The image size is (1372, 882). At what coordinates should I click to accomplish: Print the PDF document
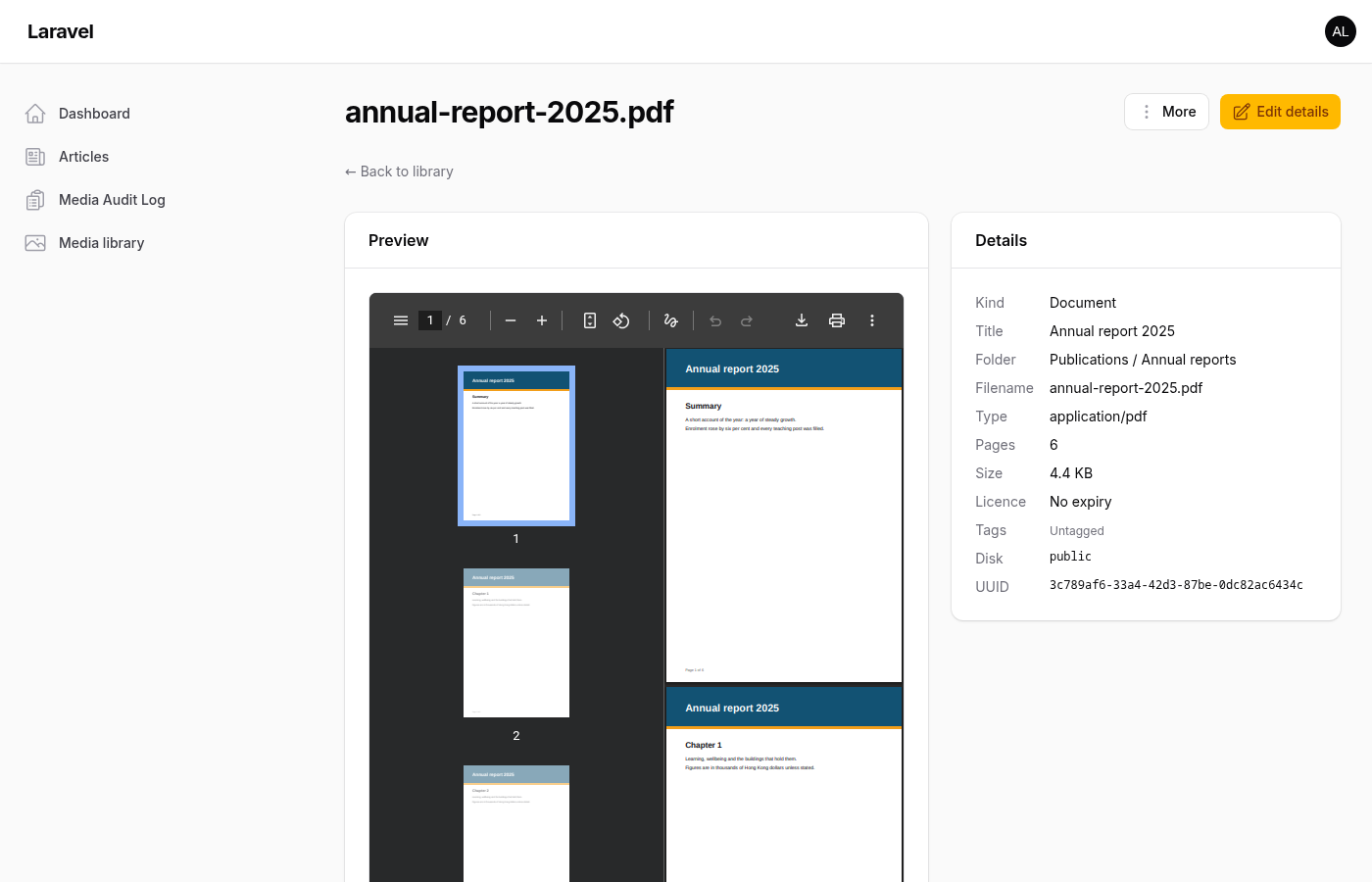point(837,320)
